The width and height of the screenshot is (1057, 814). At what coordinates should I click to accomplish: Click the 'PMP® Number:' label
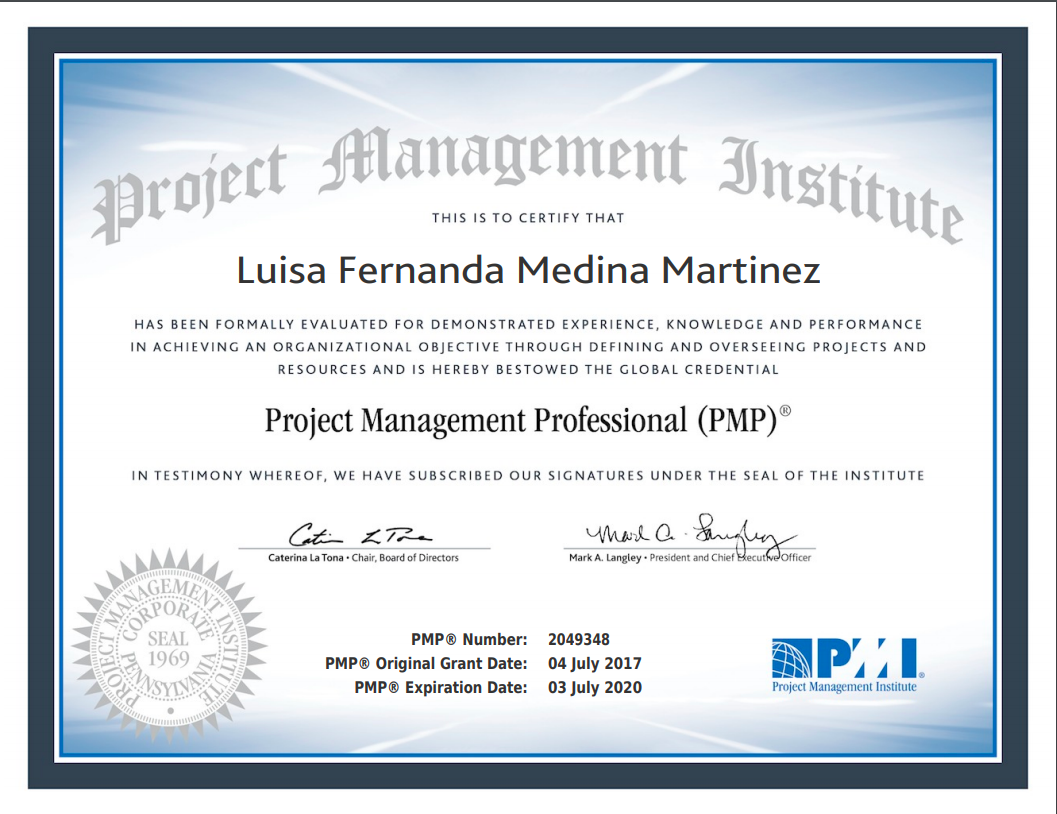tap(469, 640)
